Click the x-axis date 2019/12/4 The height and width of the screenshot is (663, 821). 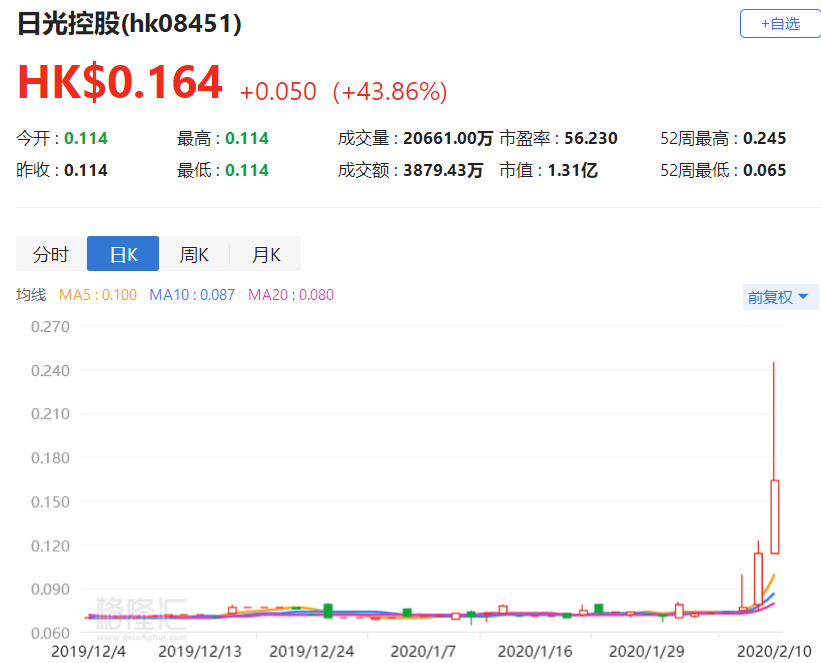tap(88, 651)
